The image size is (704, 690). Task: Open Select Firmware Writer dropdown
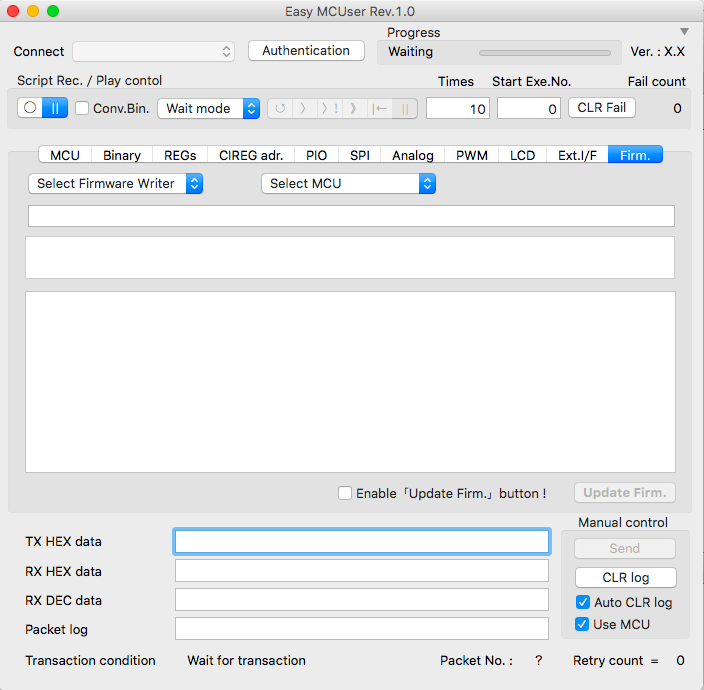click(115, 184)
